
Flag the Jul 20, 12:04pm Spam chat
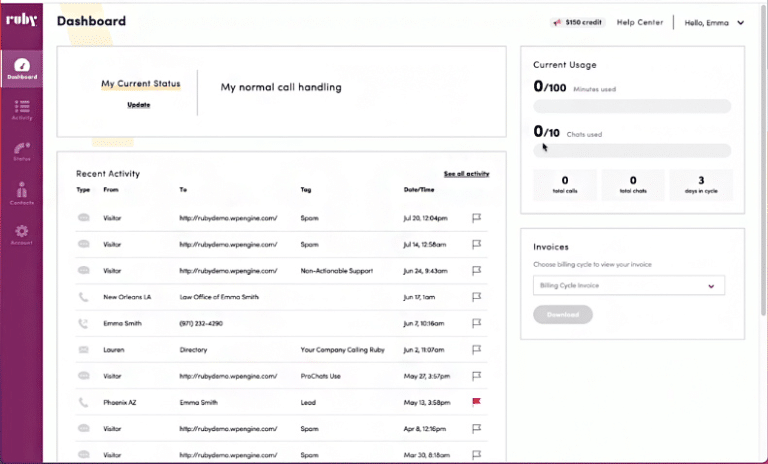tap(476, 218)
